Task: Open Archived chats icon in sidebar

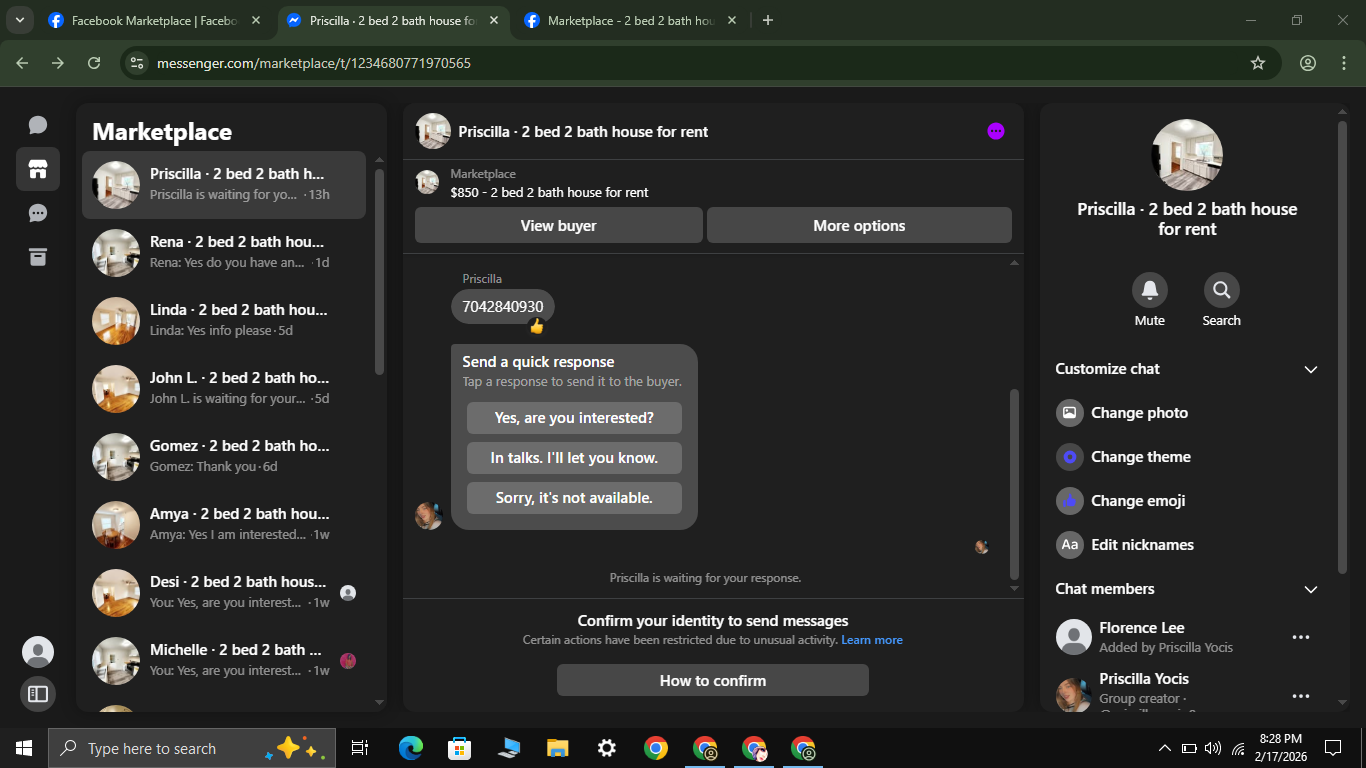Action: pyautogui.click(x=38, y=257)
